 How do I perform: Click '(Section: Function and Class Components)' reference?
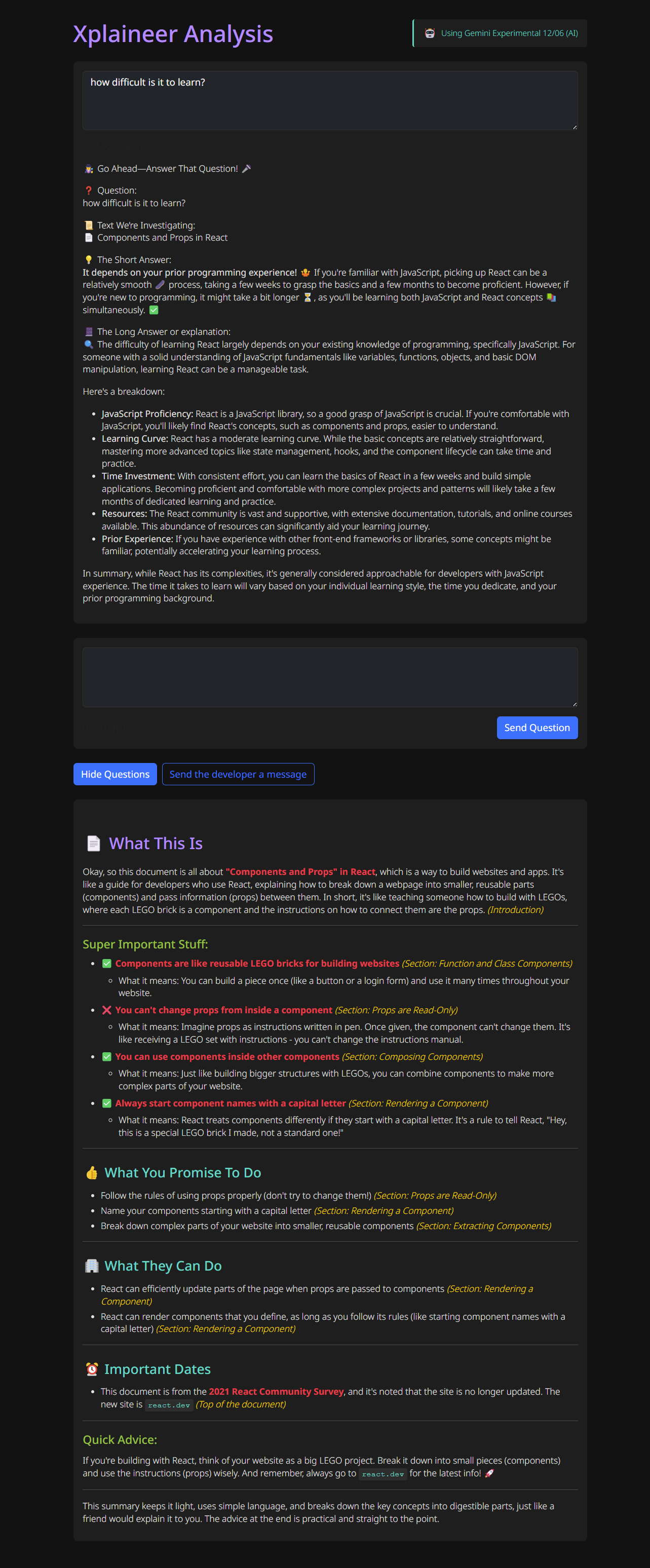click(x=487, y=964)
